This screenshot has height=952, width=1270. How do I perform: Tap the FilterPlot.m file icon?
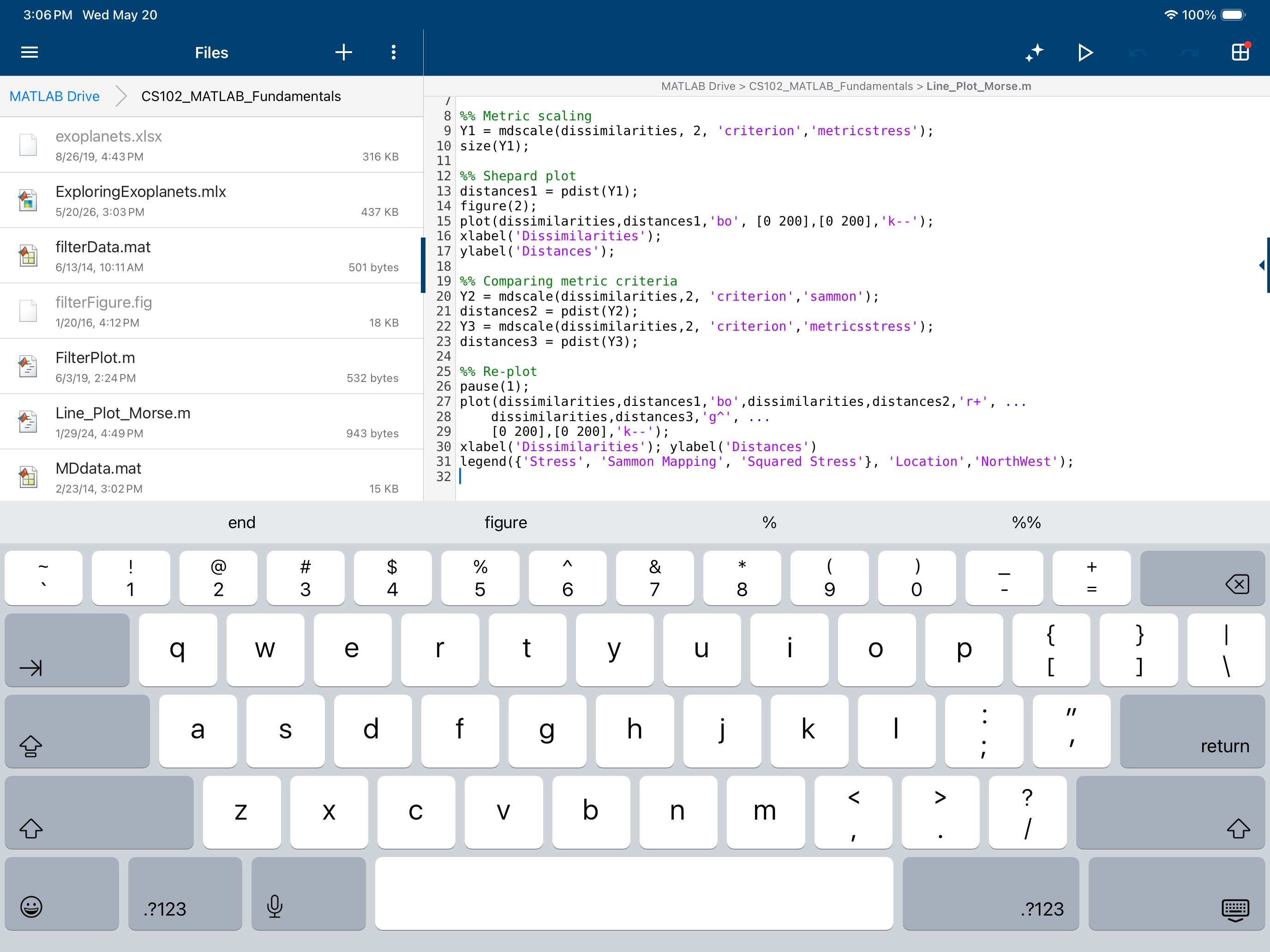pos(28,367)
